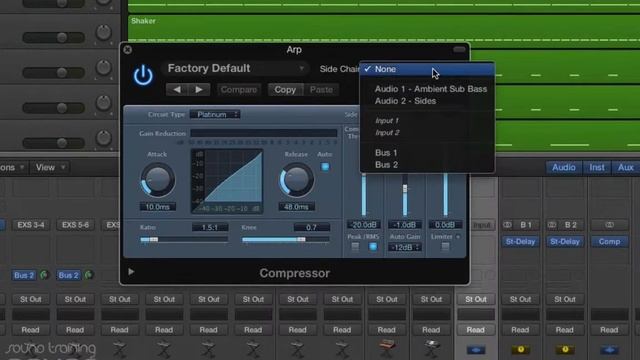This screenshot has height=360, width=640.
Task: Click the Paste button
Action: (x=321, y=89)
